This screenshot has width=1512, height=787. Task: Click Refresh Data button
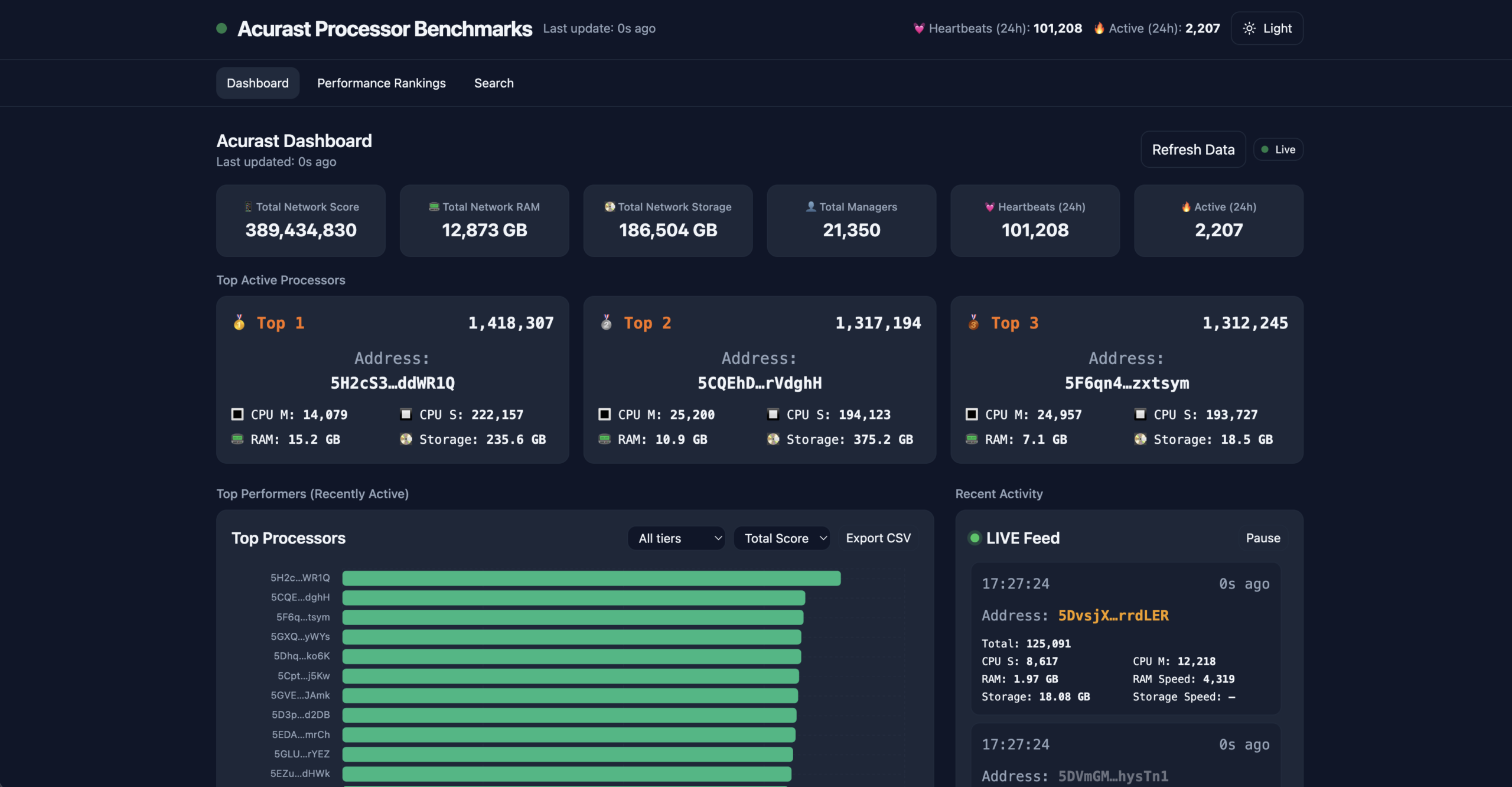pyautogui.click(x=1193, y=149)
